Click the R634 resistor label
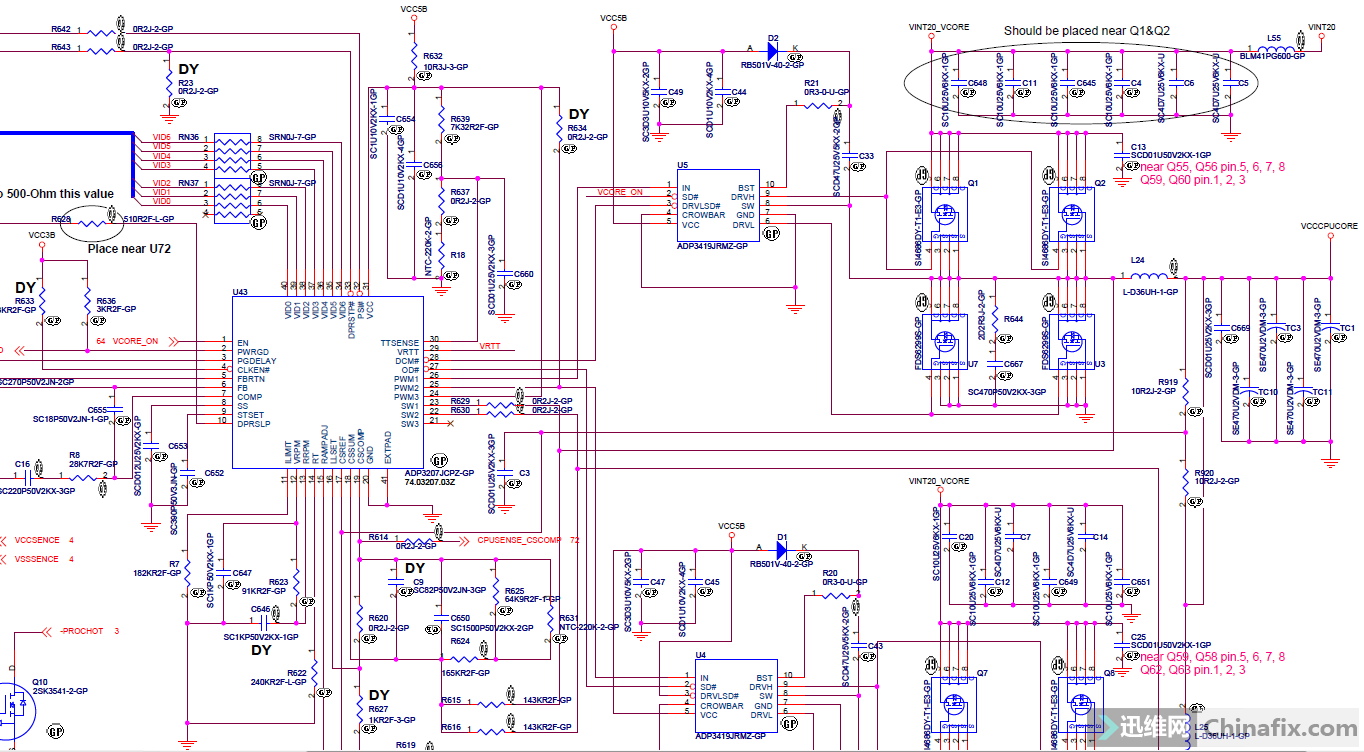The image size is (1364, 752). pyautogui.click(x=577, y=128)
